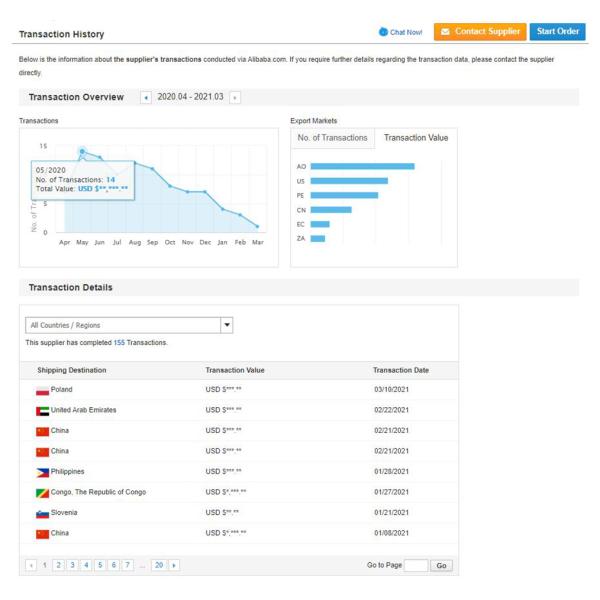Switch to No. of Transactions tab
600x600 pixels.
(x=332, y=137)
